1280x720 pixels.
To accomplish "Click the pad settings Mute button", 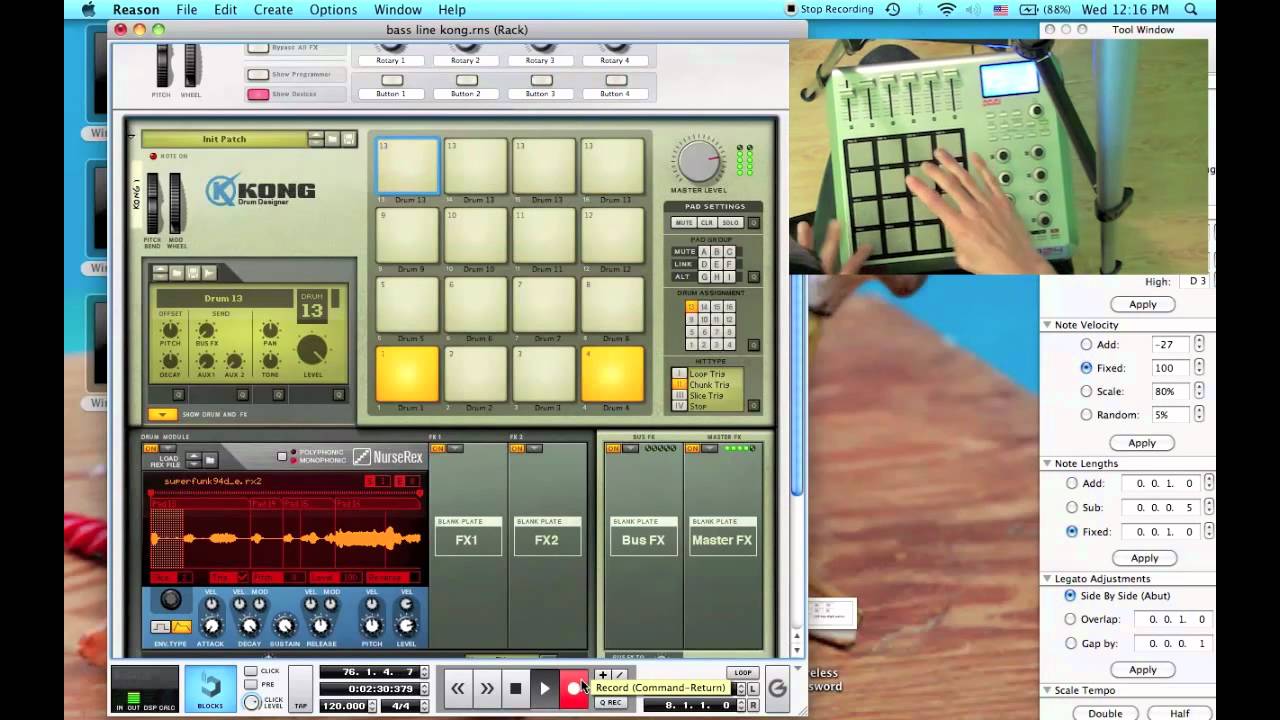I will 684,223.
